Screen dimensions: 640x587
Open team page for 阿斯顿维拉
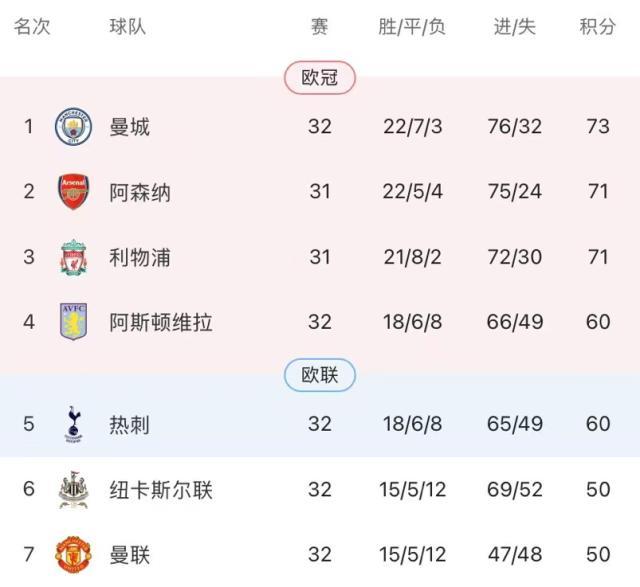(x=161, y=323)
